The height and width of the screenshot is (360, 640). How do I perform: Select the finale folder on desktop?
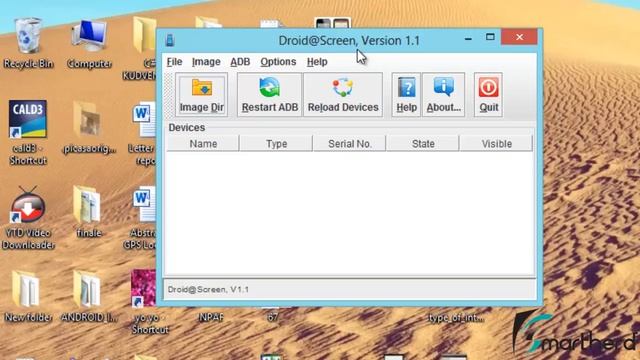pyautogui.click(x=89, y=212)
